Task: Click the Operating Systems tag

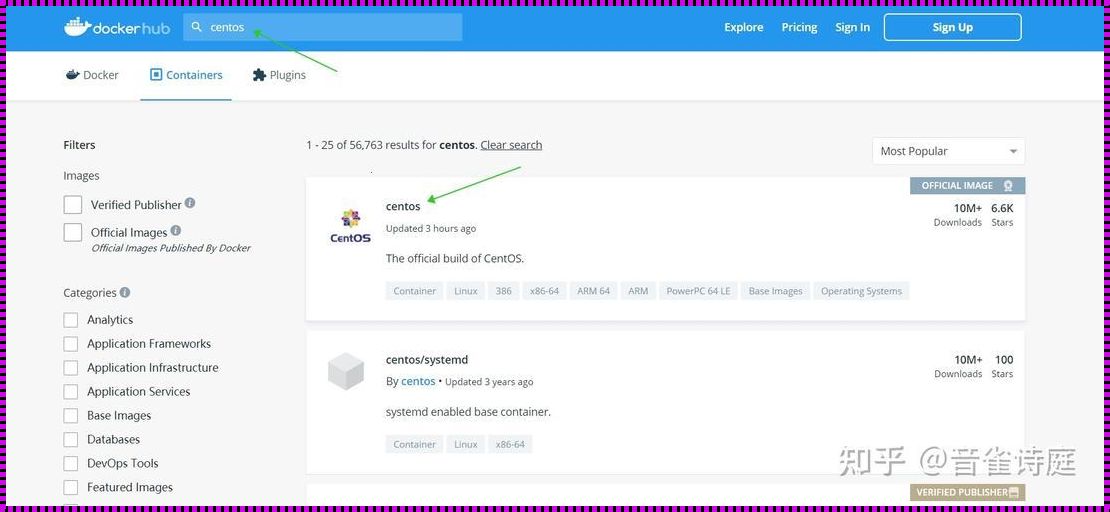Action: [861, 291]
